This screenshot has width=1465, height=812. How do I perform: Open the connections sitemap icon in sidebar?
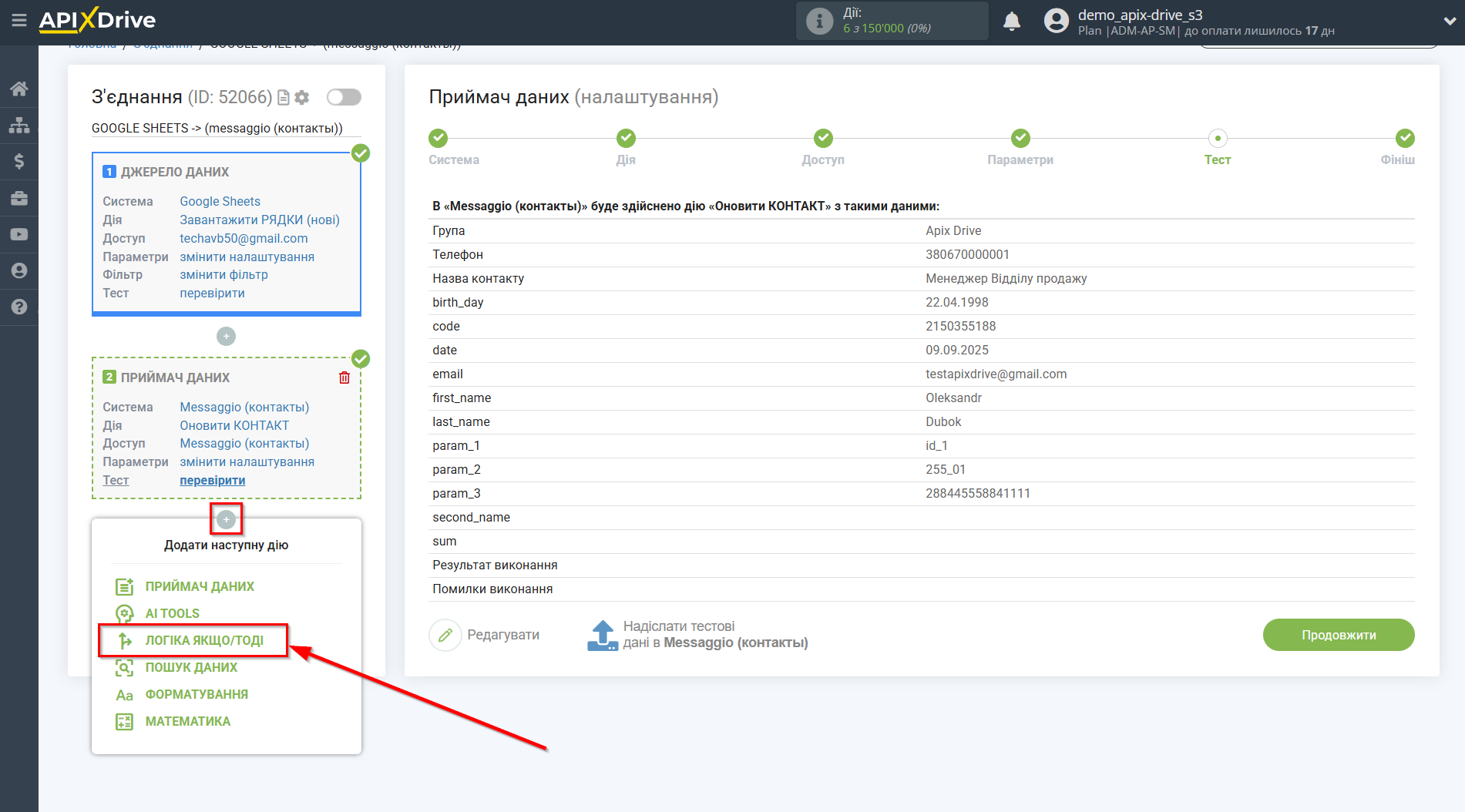tap(19, 125)
